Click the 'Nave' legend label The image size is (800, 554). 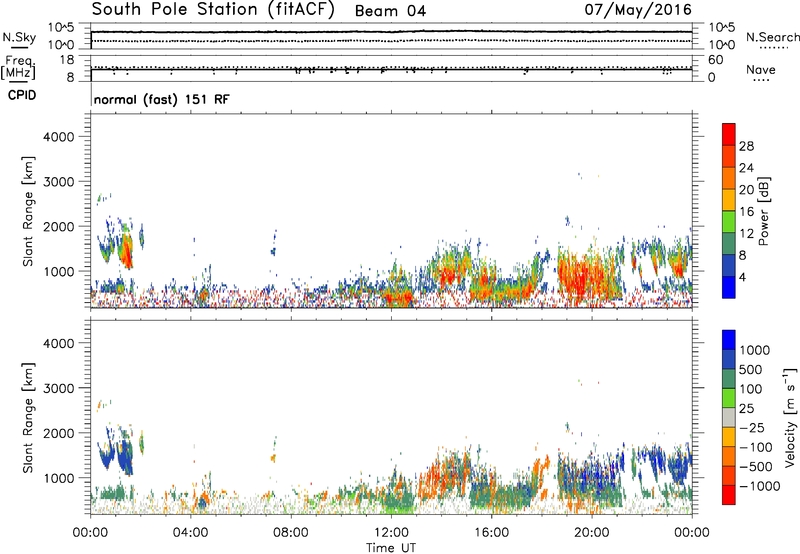point(761,70)
